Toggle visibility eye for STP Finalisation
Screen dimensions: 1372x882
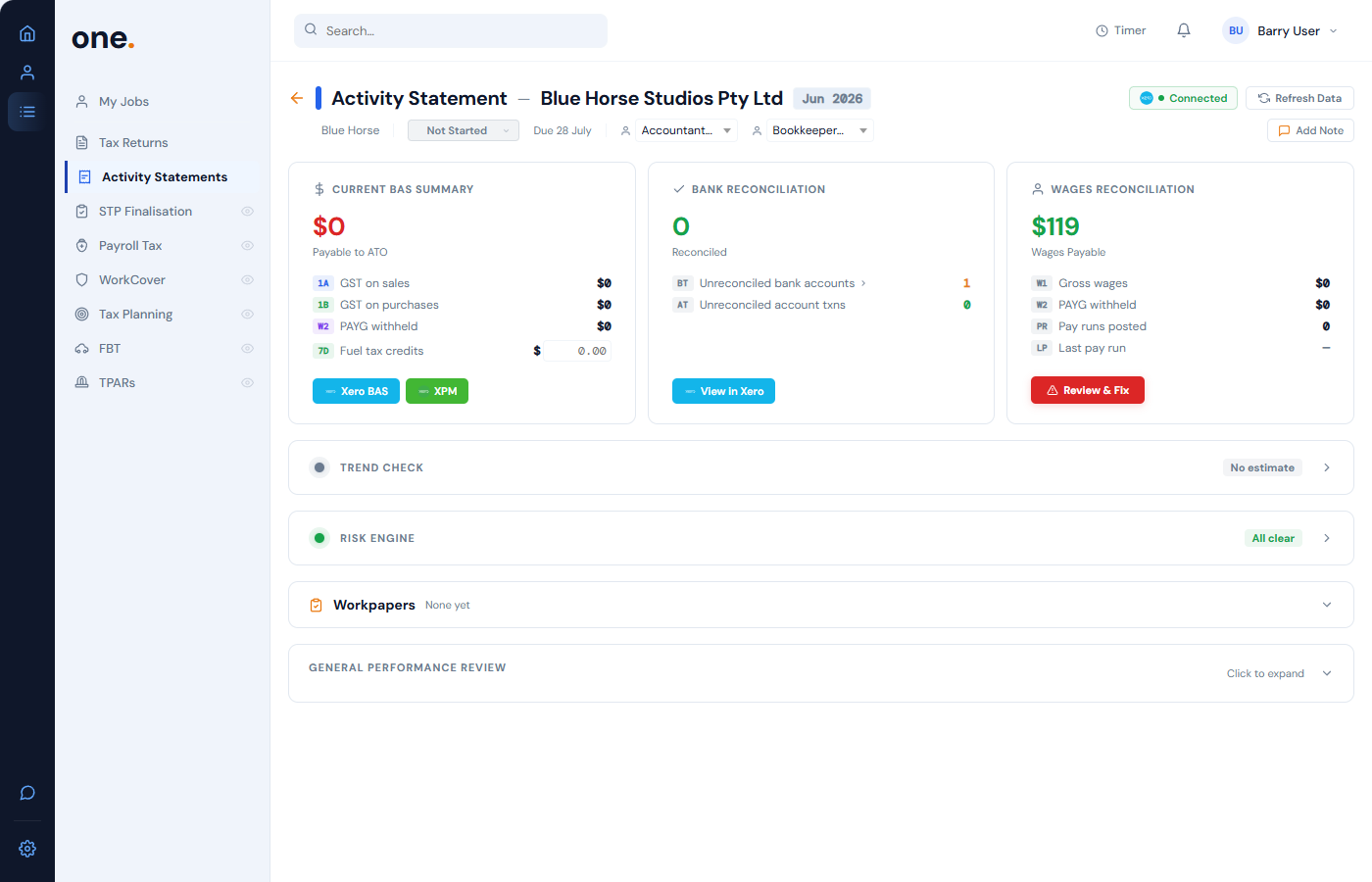click(248, 212)
